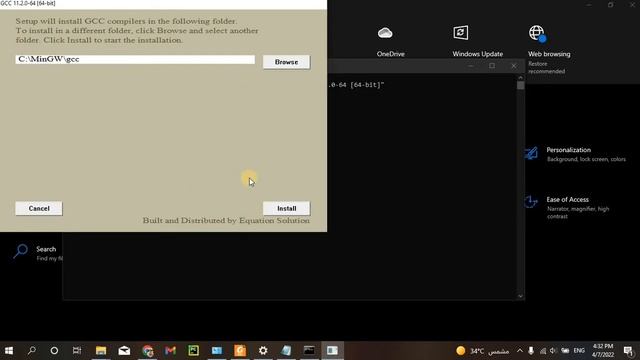Minimize the console window
Viewport: 640px width, 360px height.
tap(471, 66)
